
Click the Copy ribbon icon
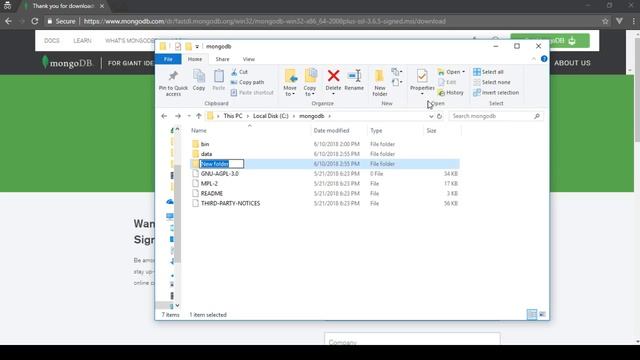pos(199,76)
